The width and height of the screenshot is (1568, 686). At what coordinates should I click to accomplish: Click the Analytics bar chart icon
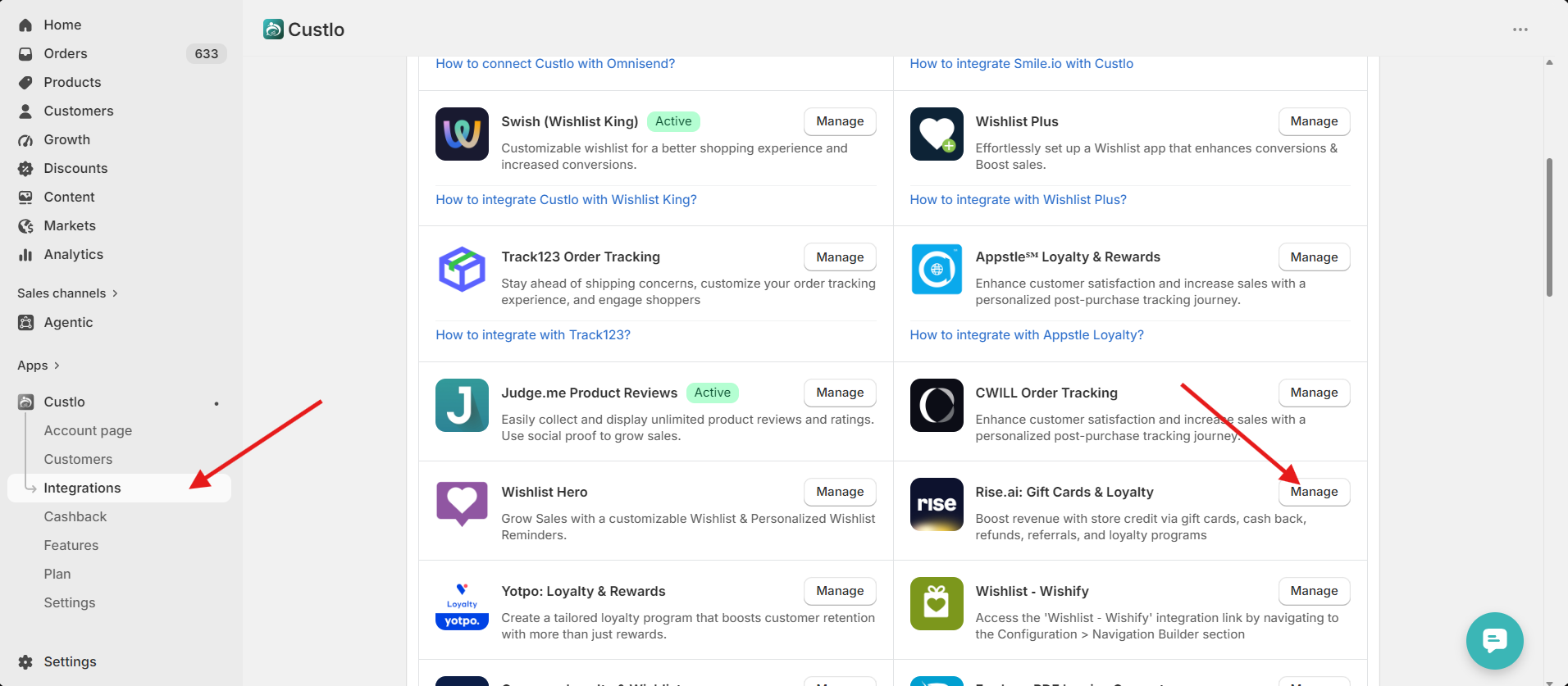[x=25, y=255]
